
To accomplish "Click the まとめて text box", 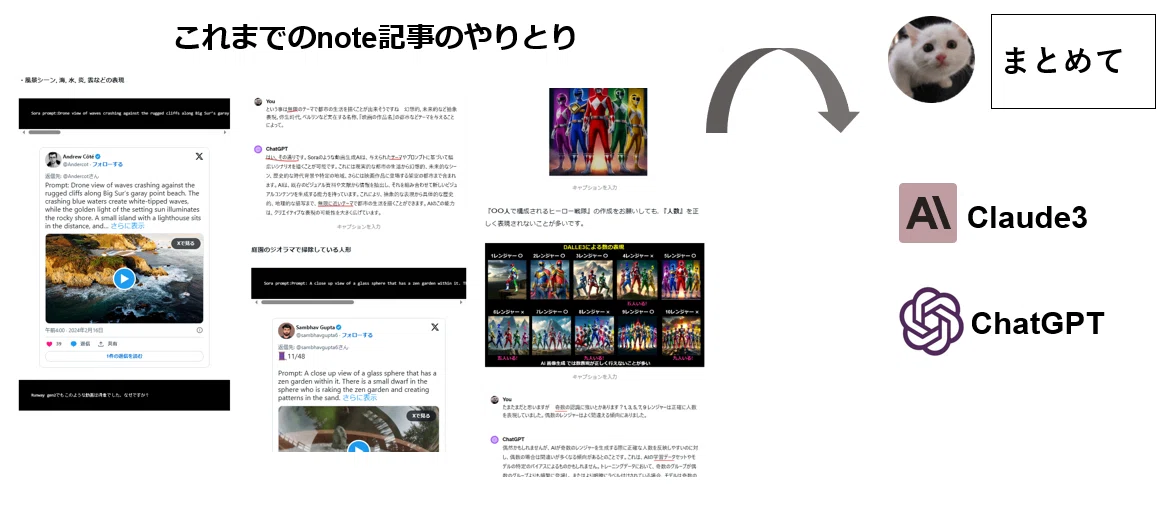I will [1073, 62].
